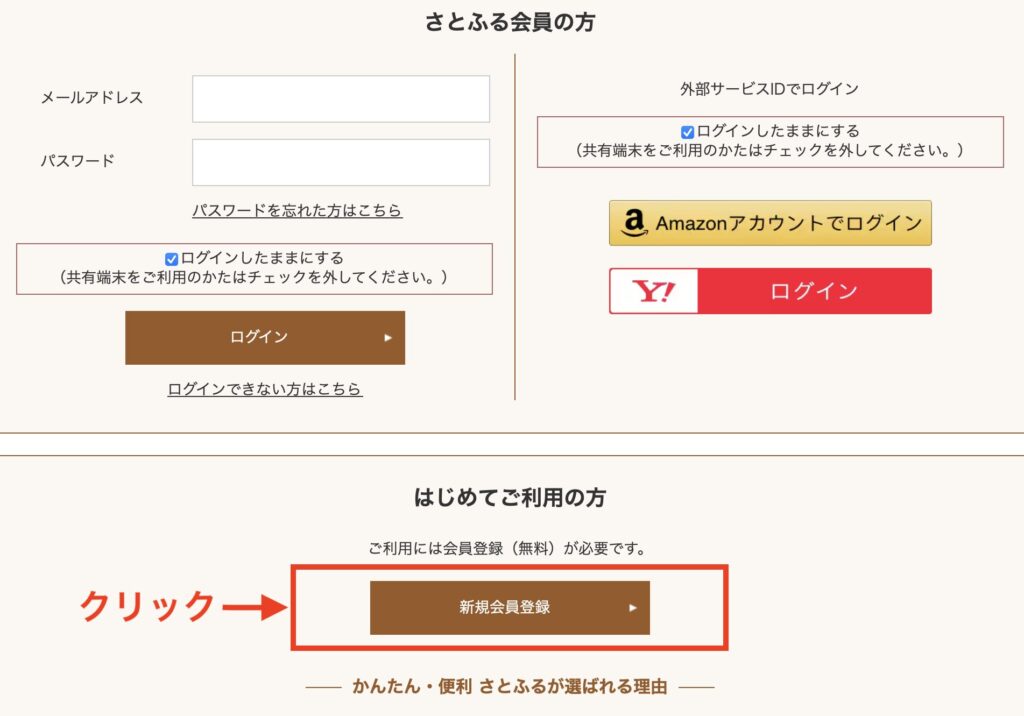The height and width of the screenshot is (716, 1024).
Task: Click the Yahoo Y! logo icon
Action: pyautogui.click(x=654, y=291)
